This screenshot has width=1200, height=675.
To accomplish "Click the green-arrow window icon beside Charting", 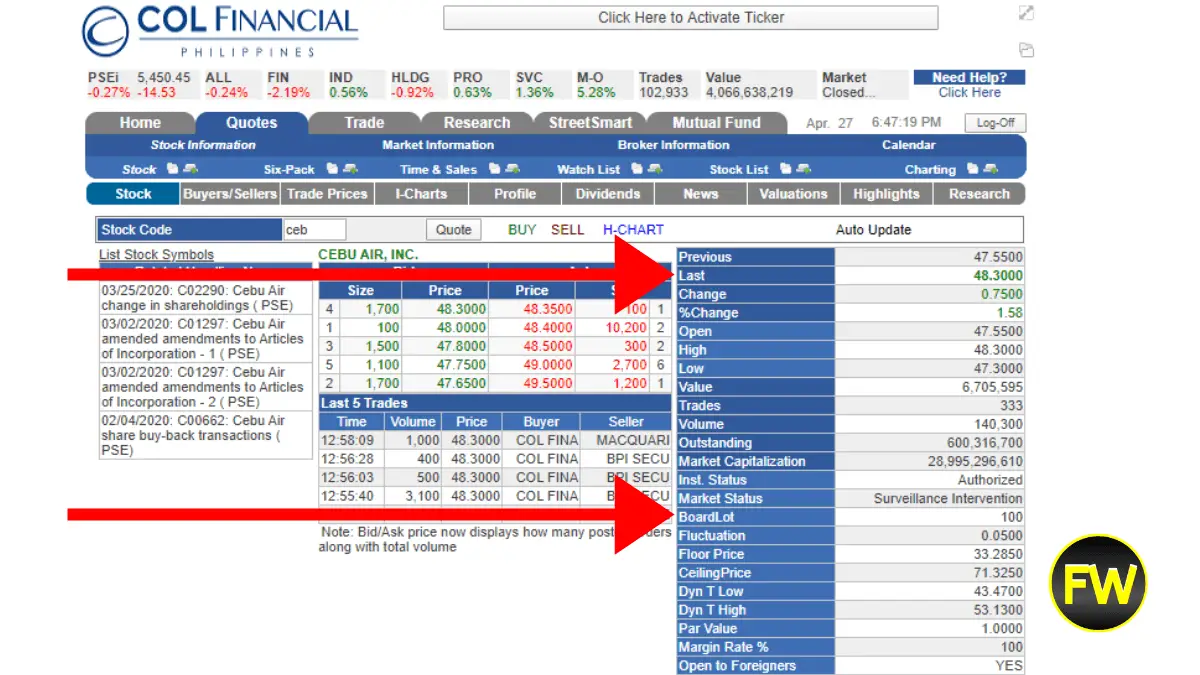I will [x=991, y=169].
